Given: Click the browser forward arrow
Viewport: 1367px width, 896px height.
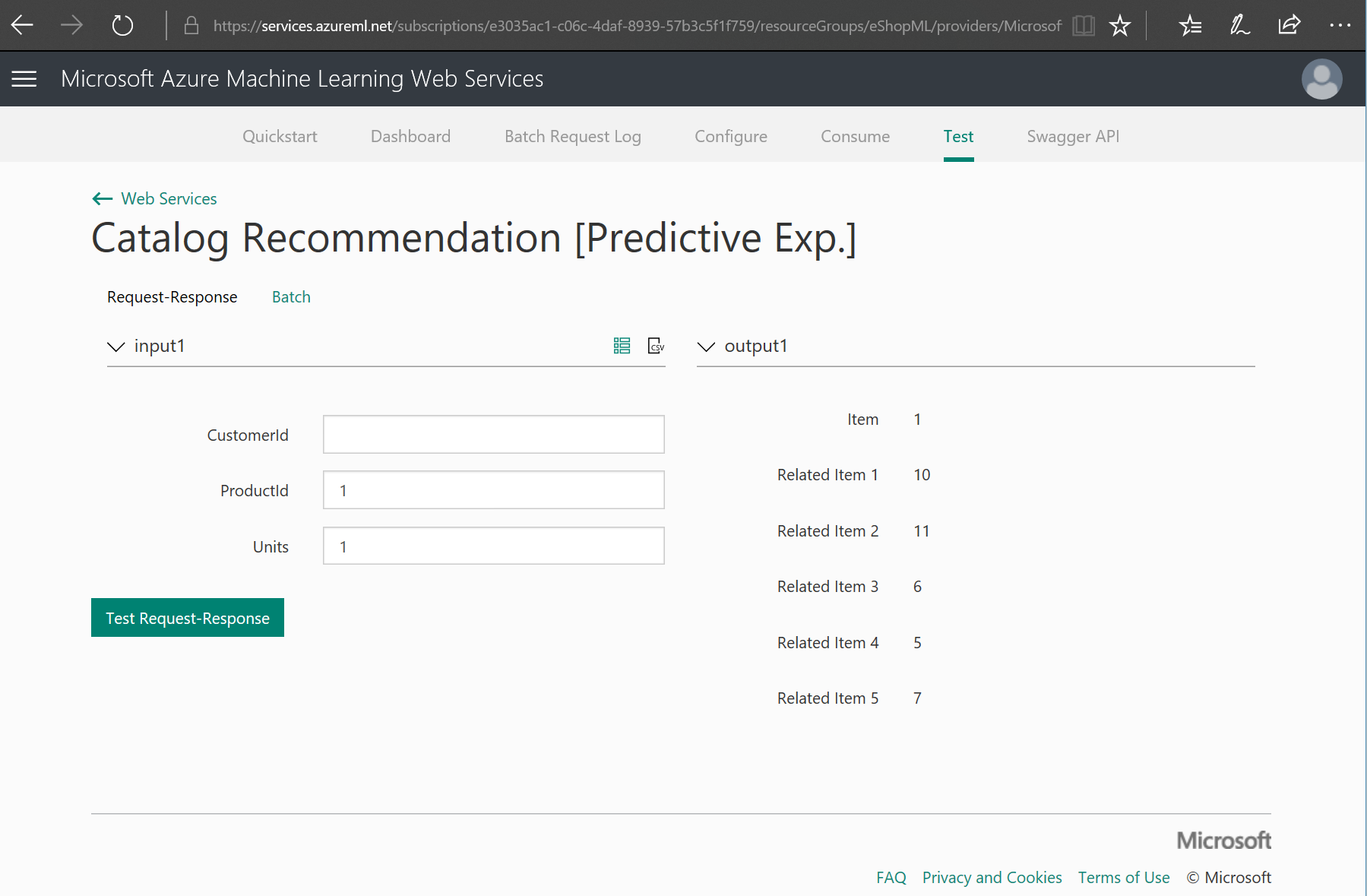Looking at the screenshot, I should point(71,25).
